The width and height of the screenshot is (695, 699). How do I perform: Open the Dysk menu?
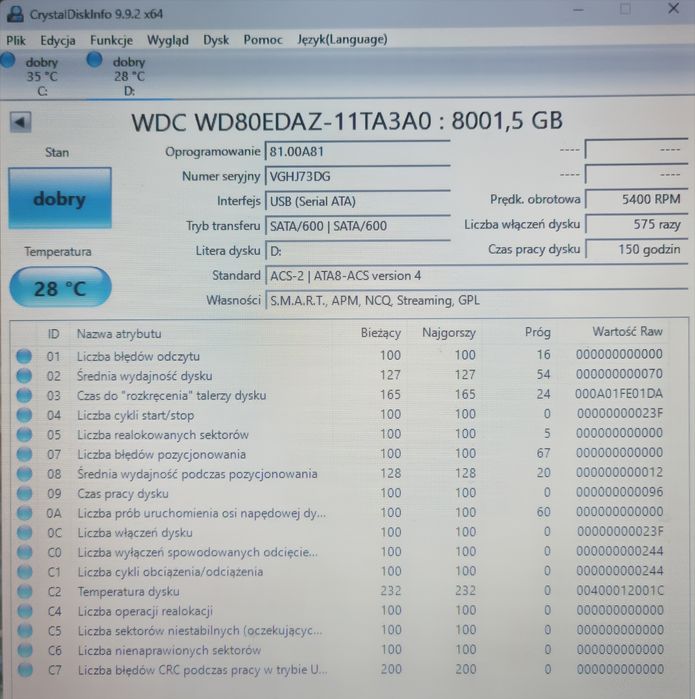(216, 40)
